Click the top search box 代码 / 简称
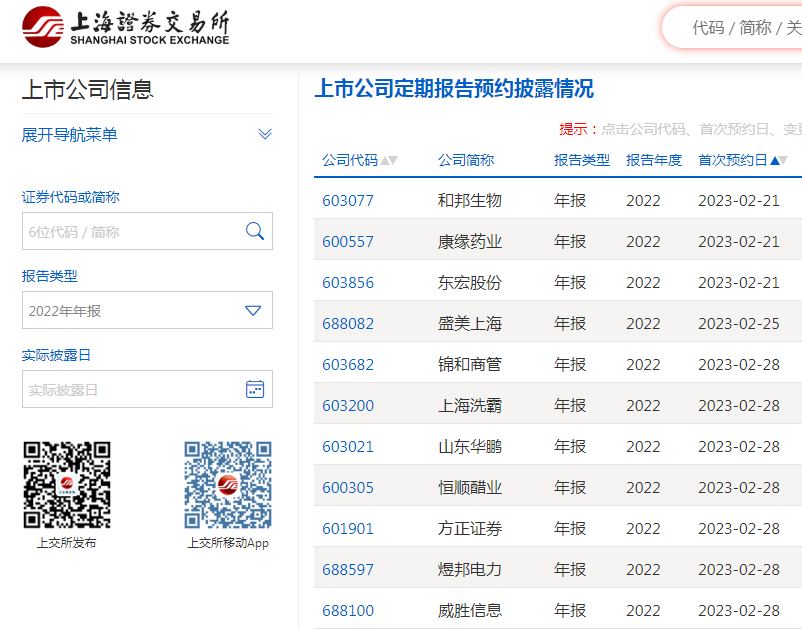The height and width of the screenshot is (629, 802). 740,28
